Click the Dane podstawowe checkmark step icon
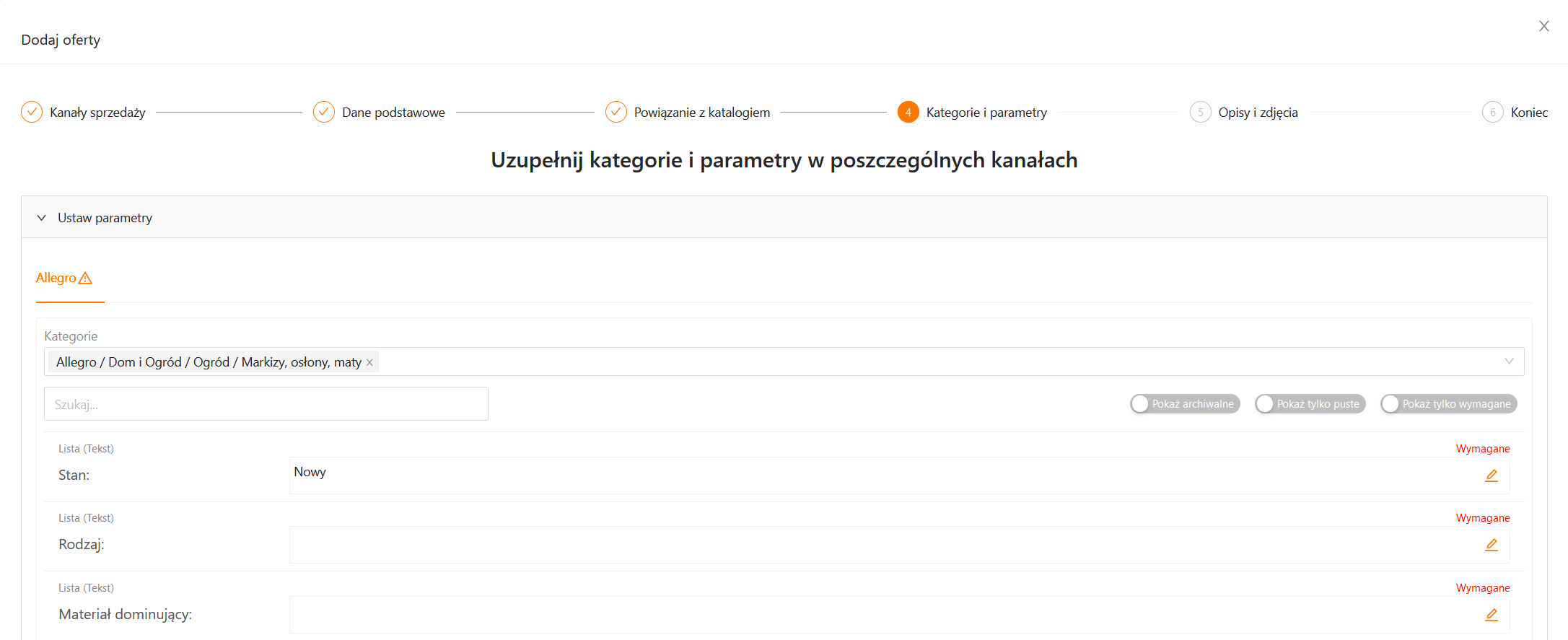The width and height of the screenshot is (1568, 640). click(324, 112)
